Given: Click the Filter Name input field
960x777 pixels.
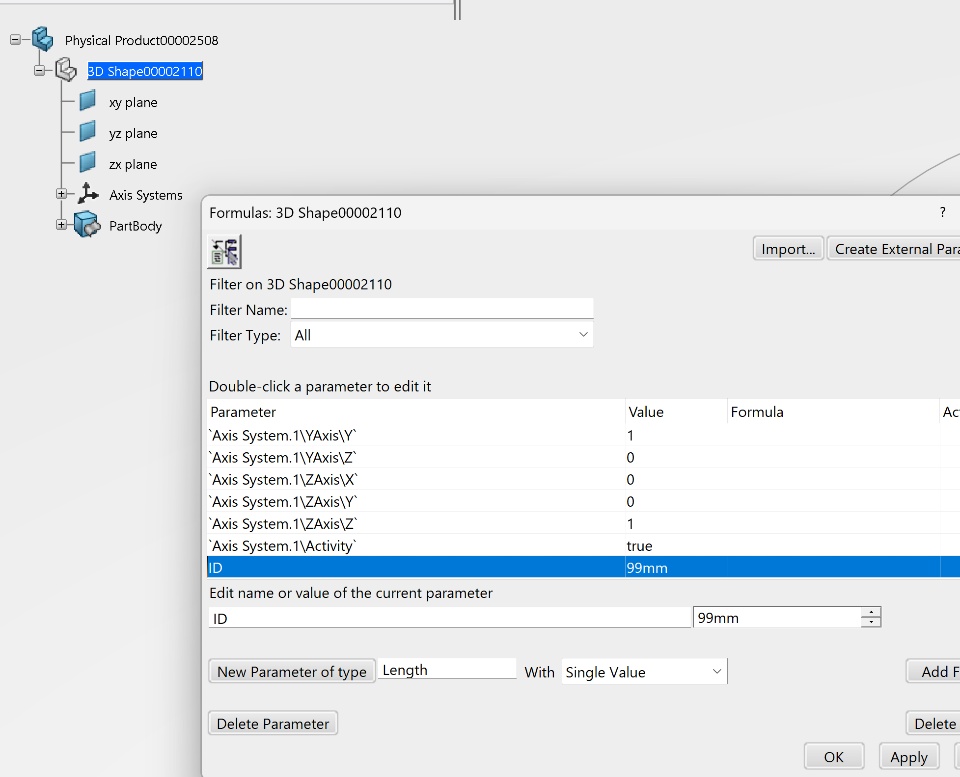Looking at the screenshot, I should coord(441,309).
